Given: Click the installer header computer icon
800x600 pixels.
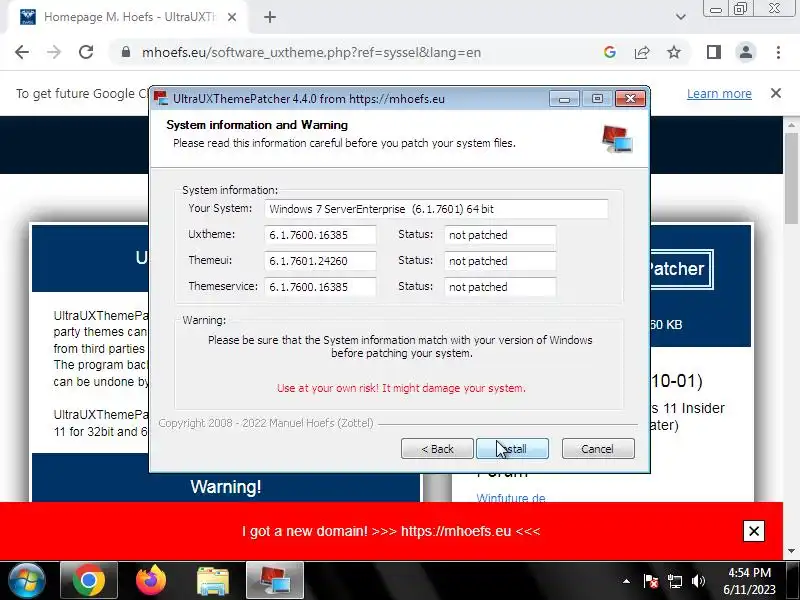Looking at the screenshot, I should [x=617, y=139].
